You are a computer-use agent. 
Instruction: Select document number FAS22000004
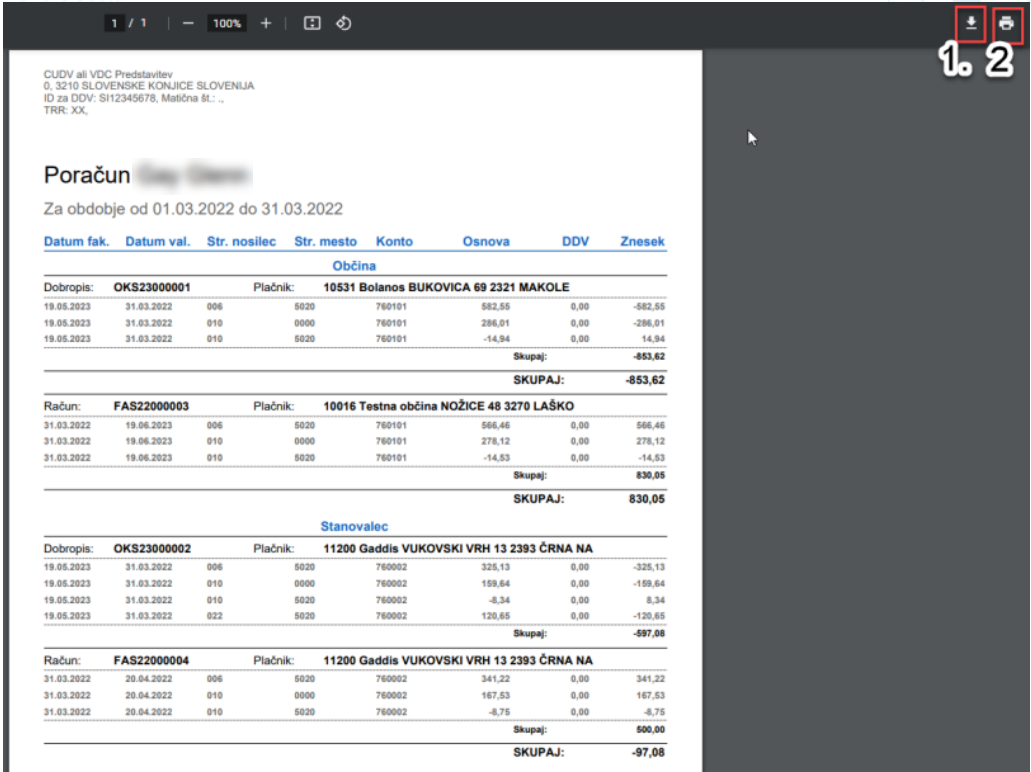[x=151, y=660]
